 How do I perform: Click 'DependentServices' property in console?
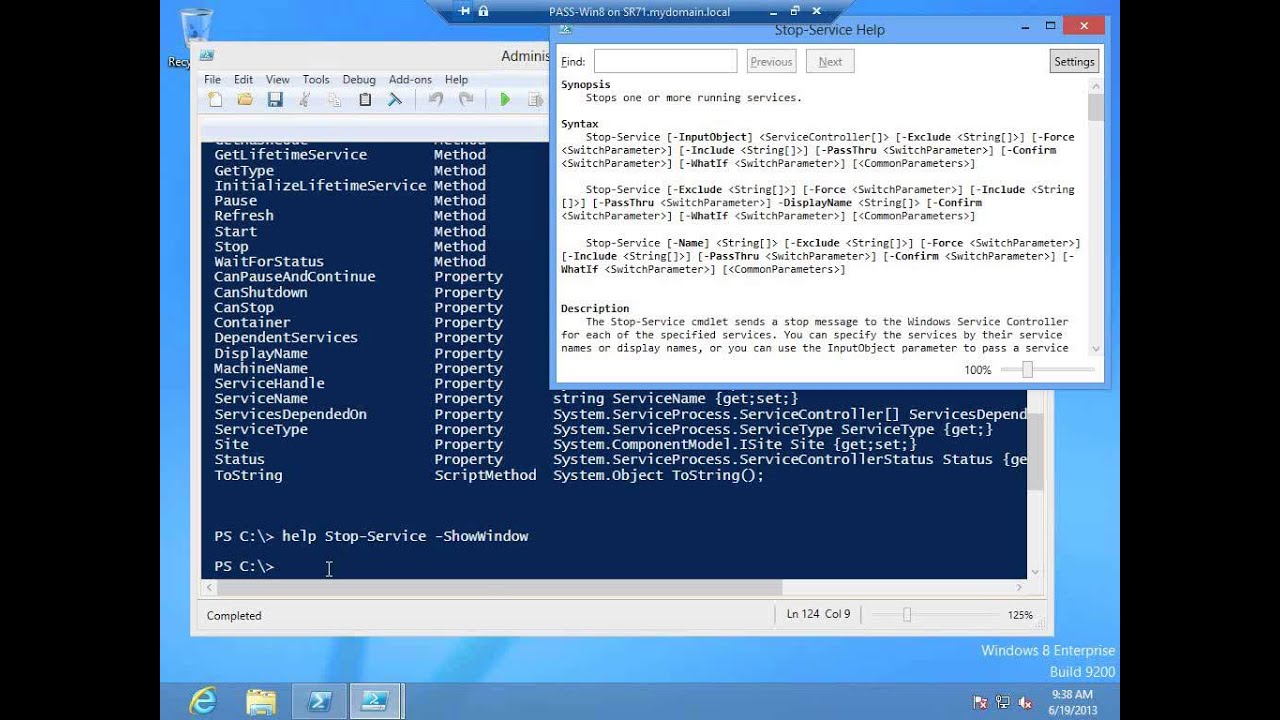point(285,338)
